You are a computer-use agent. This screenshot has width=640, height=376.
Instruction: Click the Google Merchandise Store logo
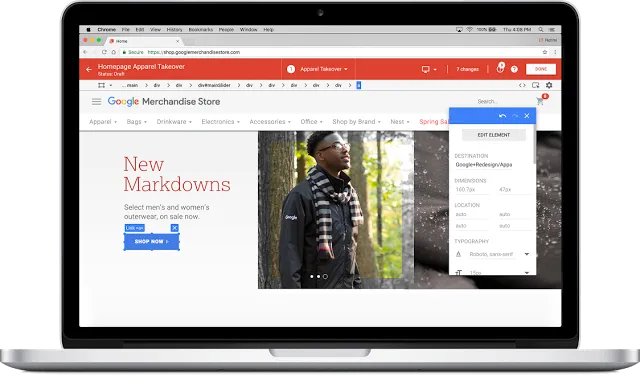pyautogui.click(x=164, y=102)
